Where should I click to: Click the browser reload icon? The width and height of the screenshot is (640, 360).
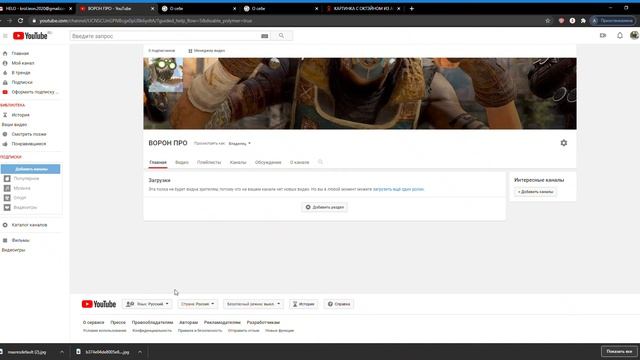pos(20,20)
